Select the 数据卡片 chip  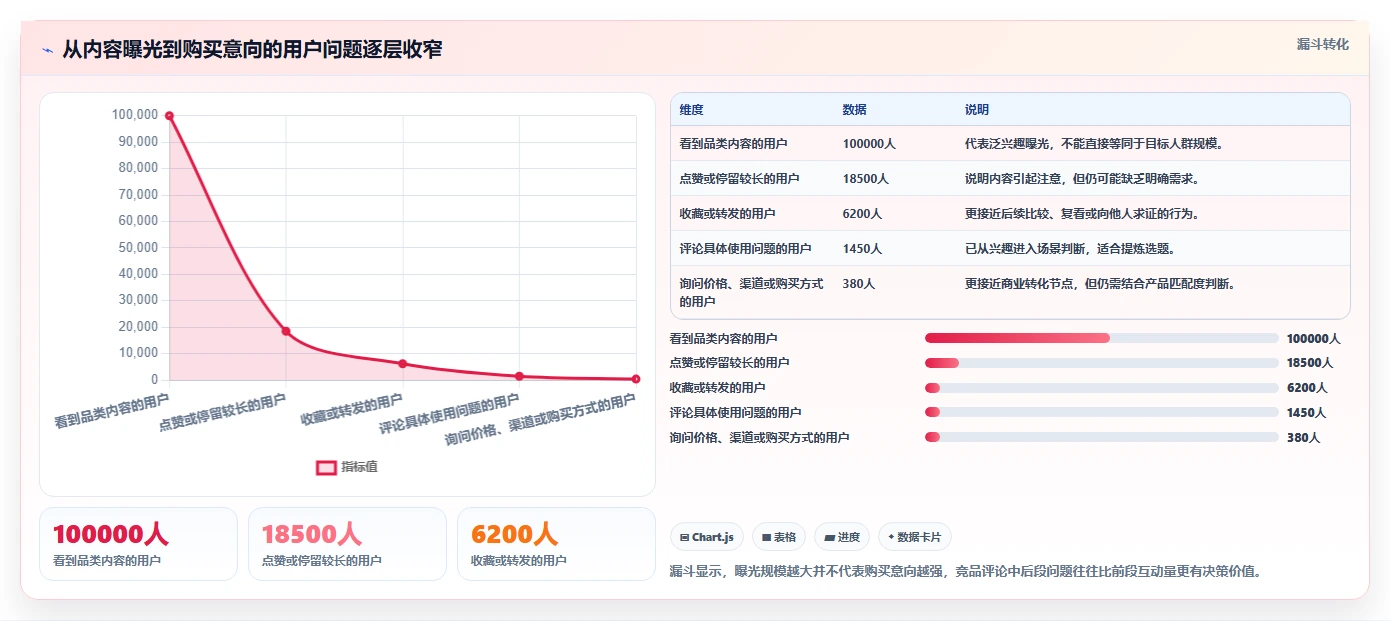click(915, 537)
